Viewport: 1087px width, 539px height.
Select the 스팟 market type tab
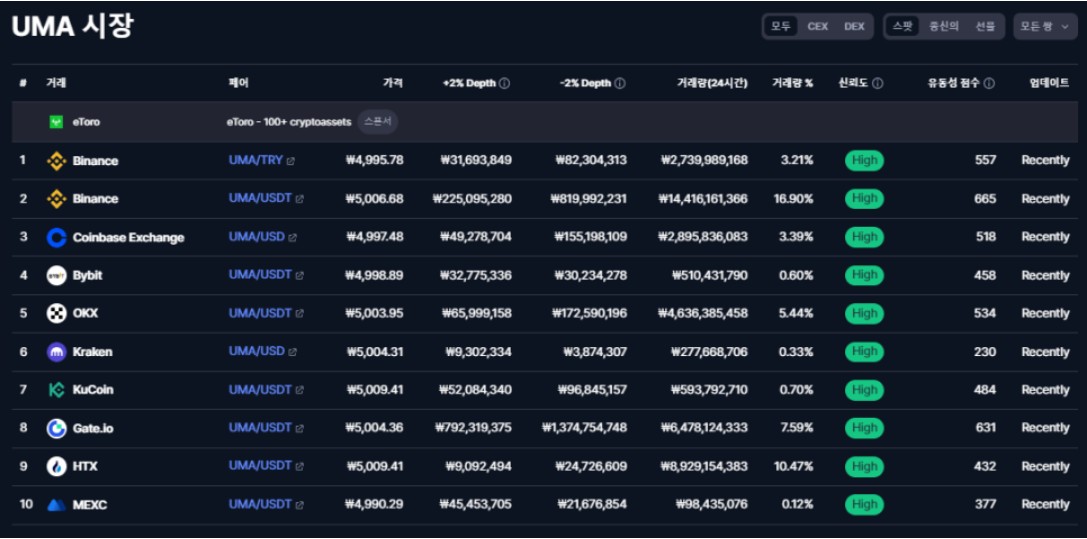coord(903,26)
